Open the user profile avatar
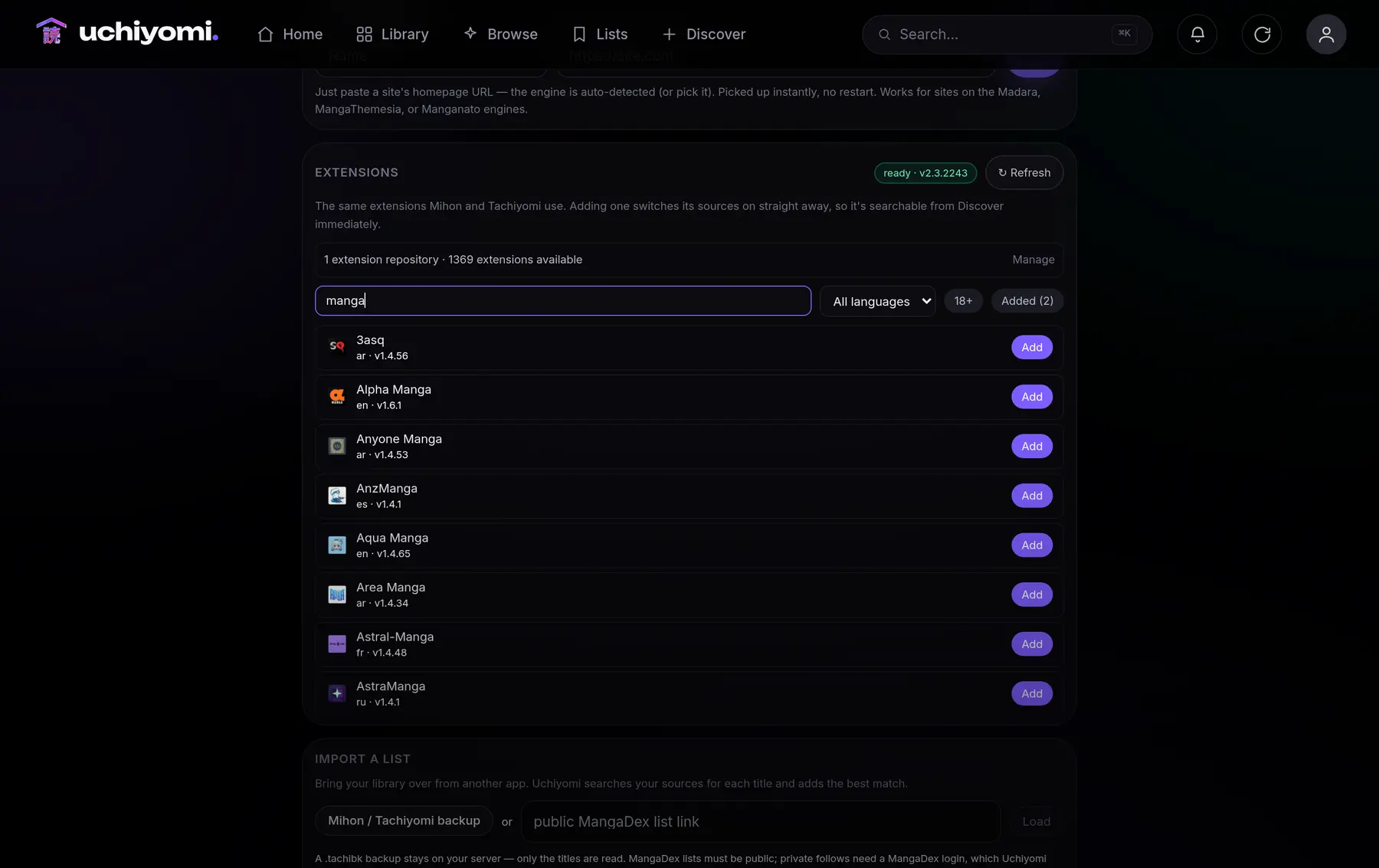The width and height of the screenshot is (1379, 868). point(1326,34)
